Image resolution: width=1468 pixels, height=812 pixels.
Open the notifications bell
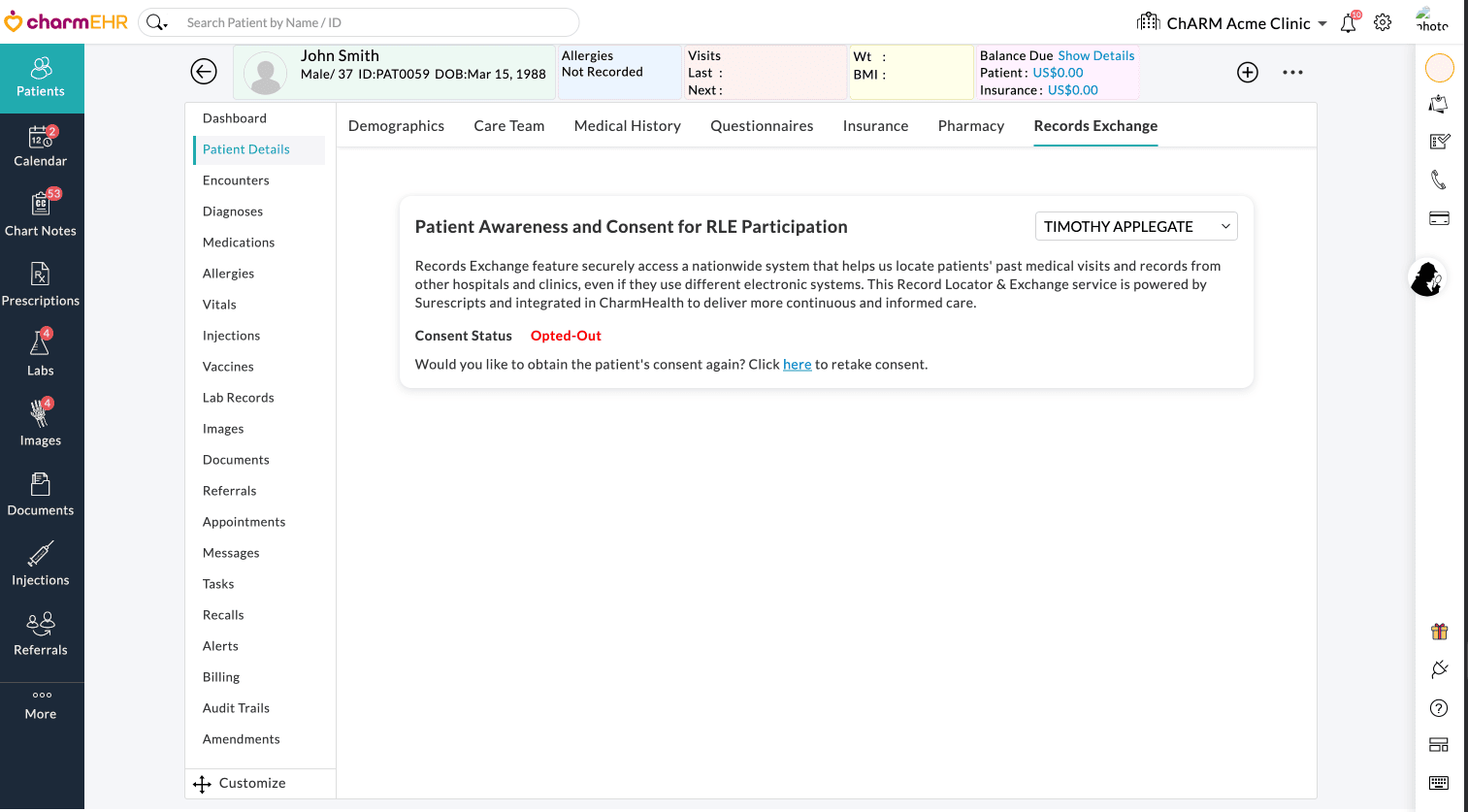click(1348, 22)
